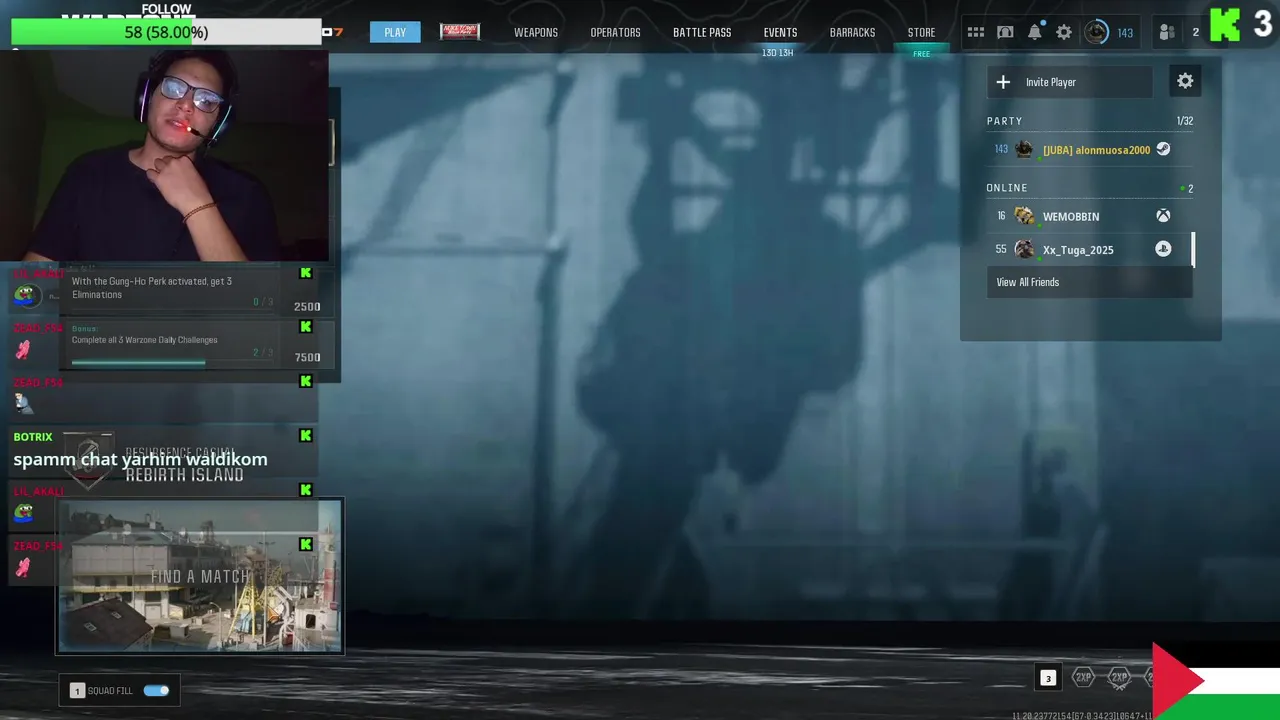Open the BATTLE PASS tab
This screenshot has height=720, width=1280.
(702, 33)
